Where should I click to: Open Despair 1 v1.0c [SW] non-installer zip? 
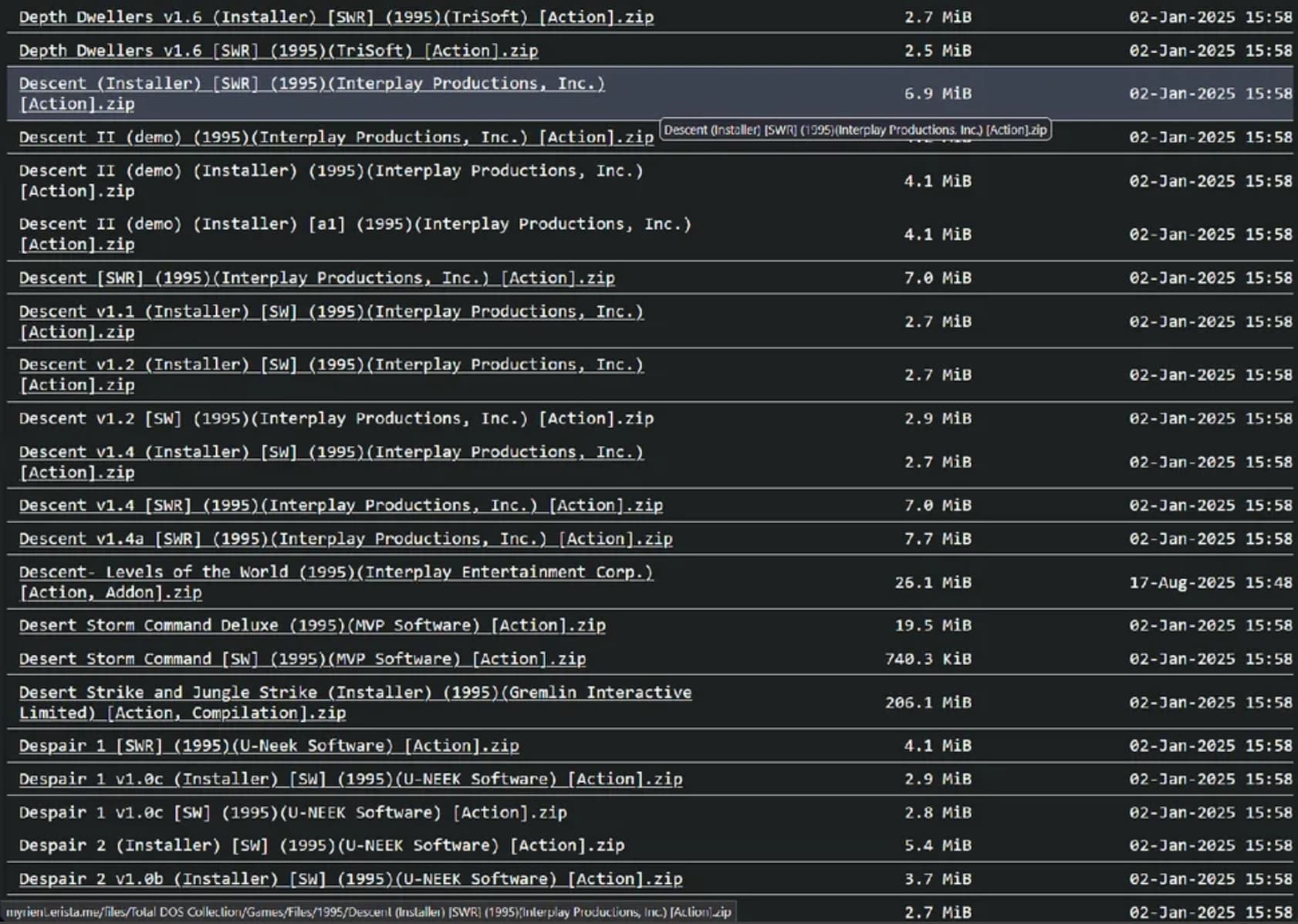[x=293, y=812]
